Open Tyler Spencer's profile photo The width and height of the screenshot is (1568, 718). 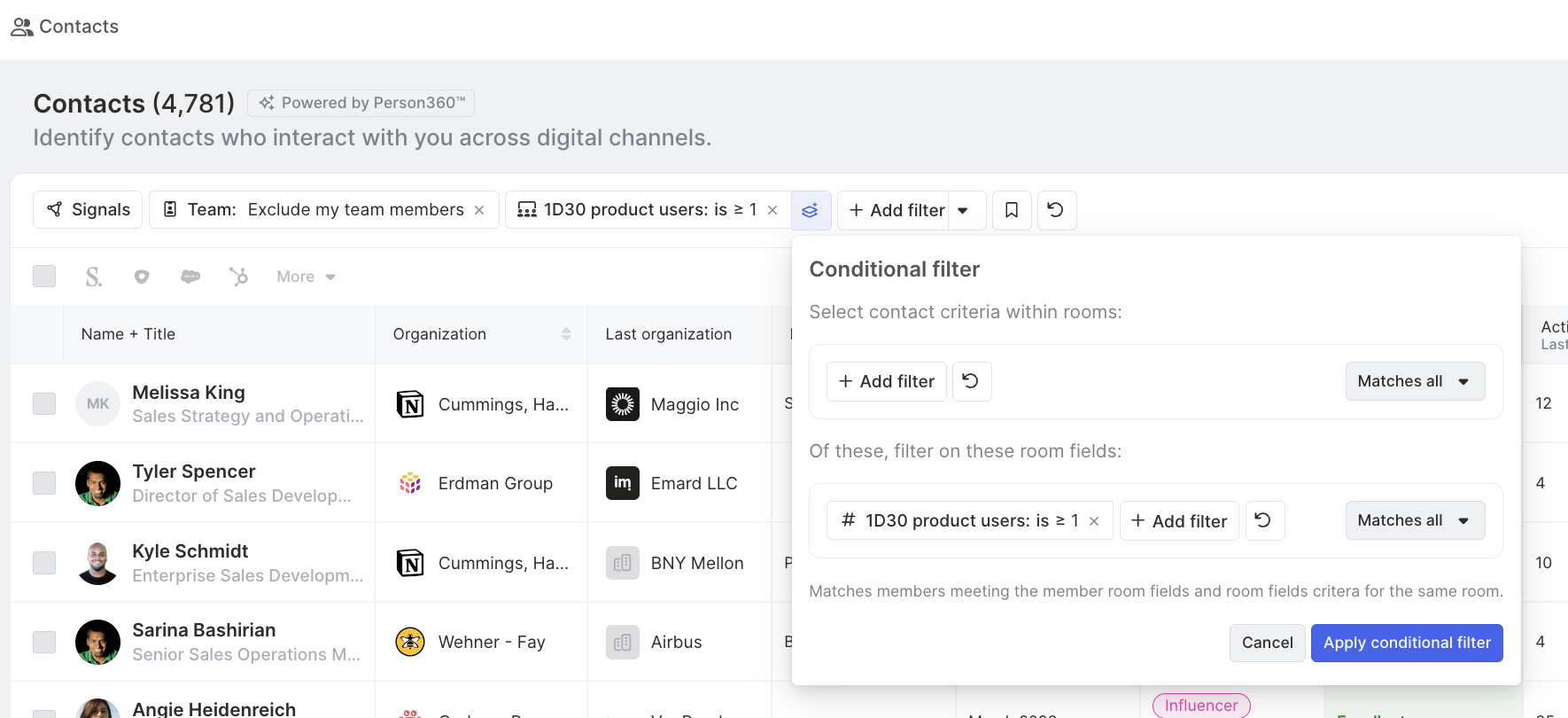click(x=97, y=483)
